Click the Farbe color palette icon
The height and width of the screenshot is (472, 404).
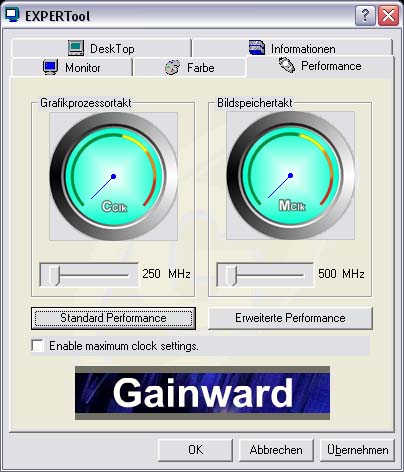[173, 67]
